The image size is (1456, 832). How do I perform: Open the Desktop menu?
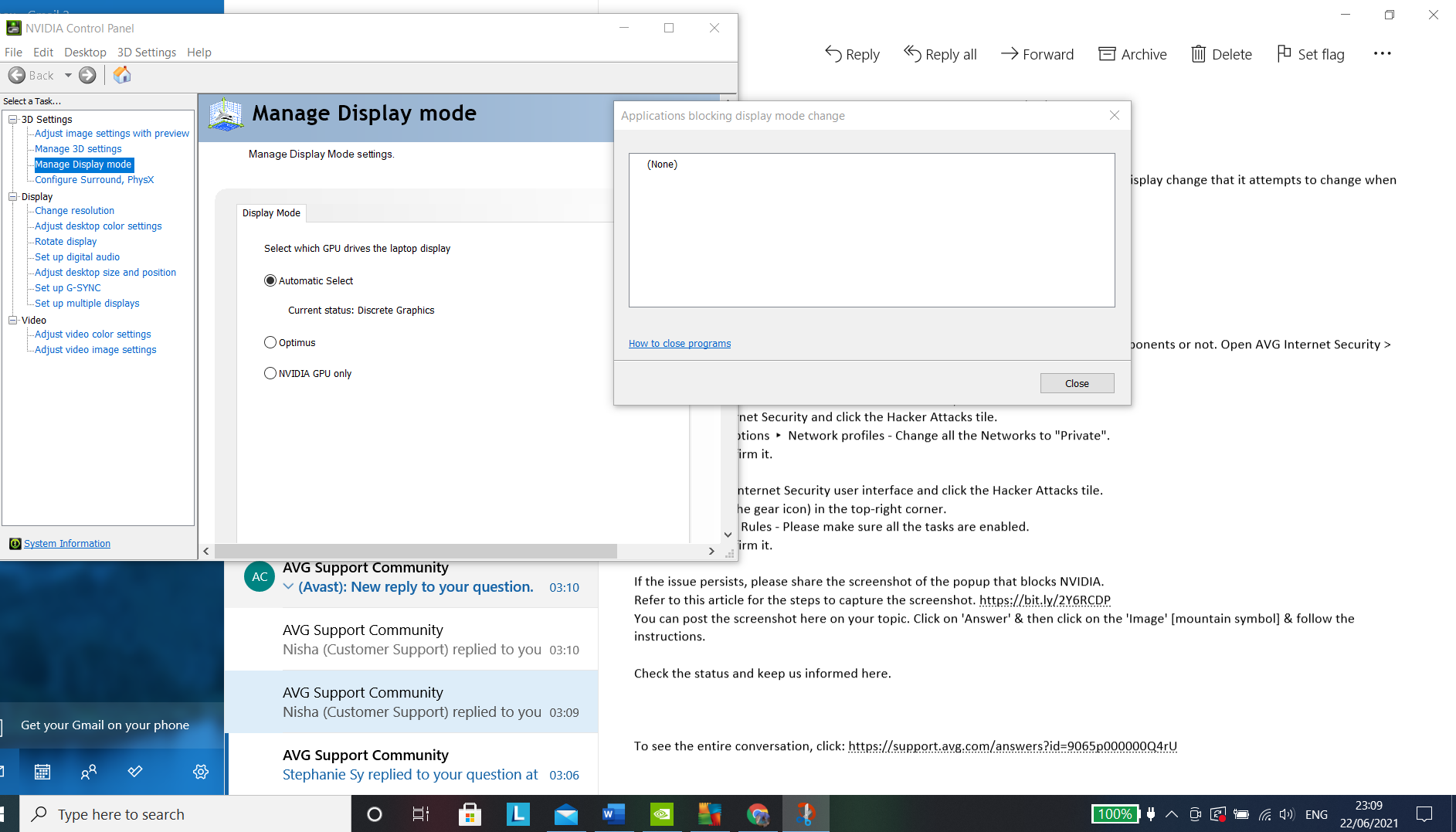click(85, 52)
